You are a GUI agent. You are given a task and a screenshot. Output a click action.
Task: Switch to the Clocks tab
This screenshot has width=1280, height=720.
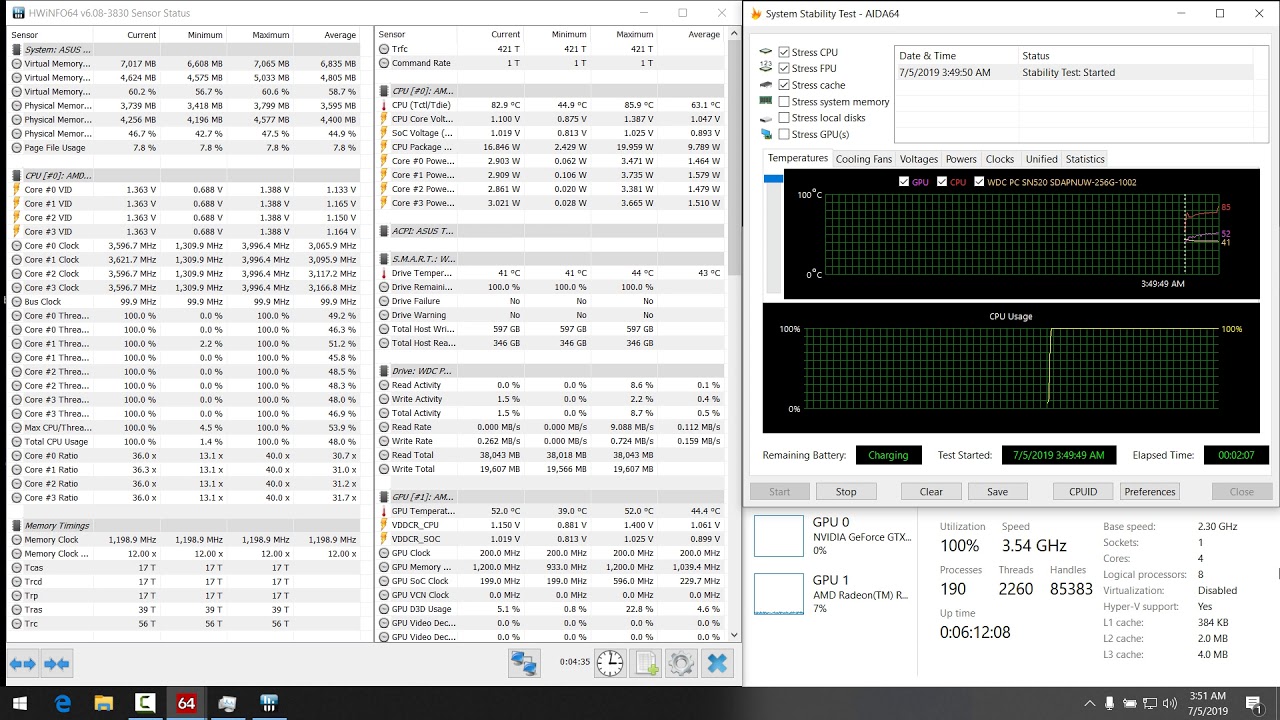point(1000,159)
